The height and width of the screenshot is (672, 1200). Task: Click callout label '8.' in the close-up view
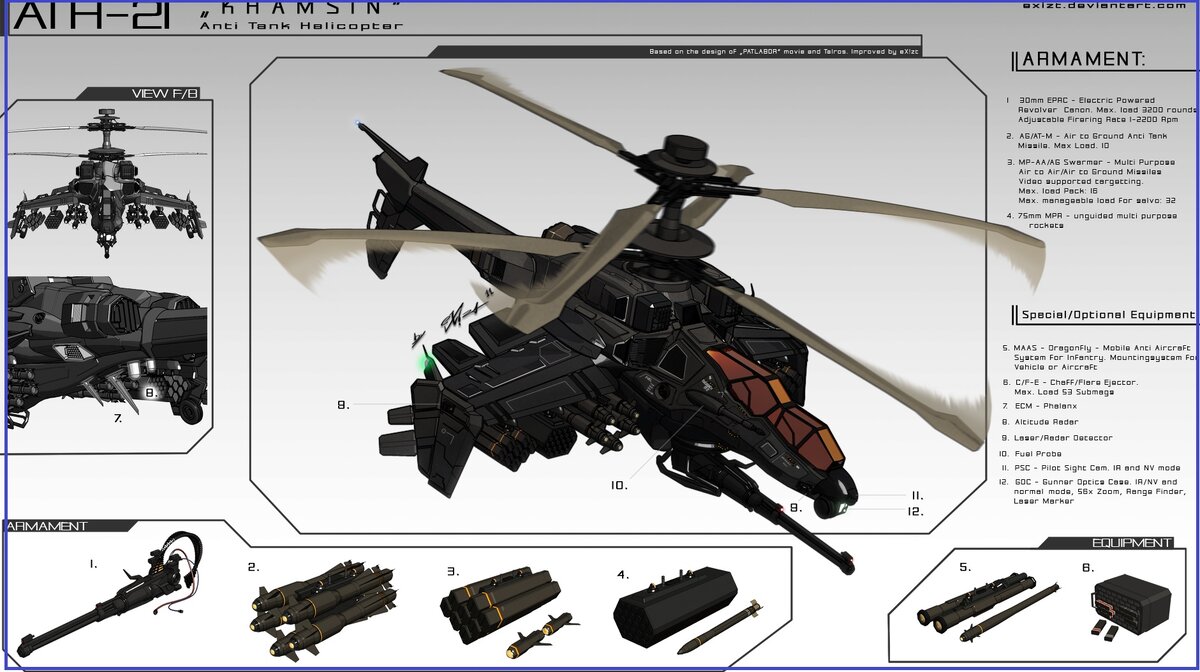click(152, 393)
